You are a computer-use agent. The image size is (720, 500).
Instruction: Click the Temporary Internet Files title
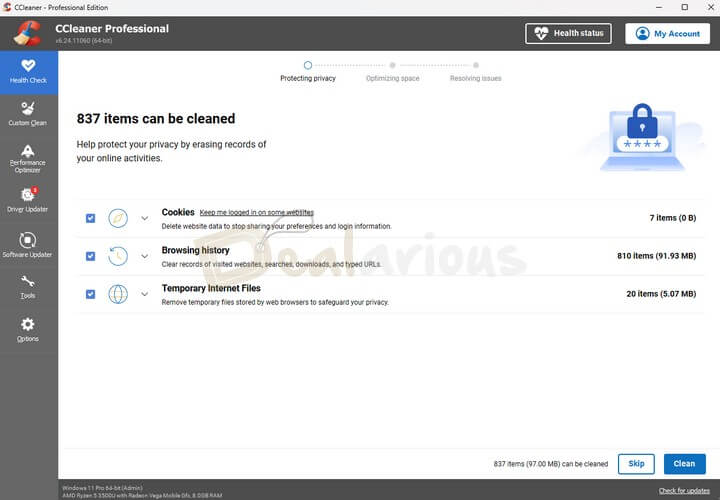(x=211, y=288)
